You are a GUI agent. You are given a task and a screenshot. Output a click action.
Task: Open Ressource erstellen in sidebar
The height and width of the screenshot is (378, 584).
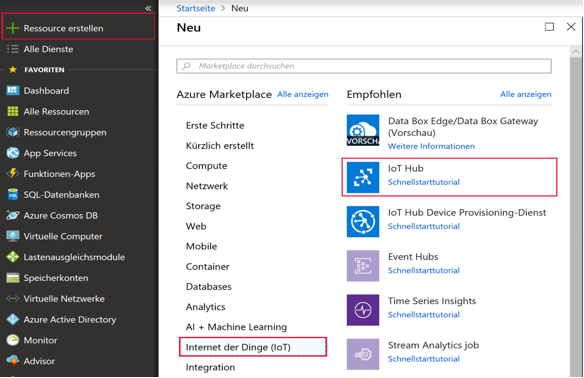[x=78, y=26]
